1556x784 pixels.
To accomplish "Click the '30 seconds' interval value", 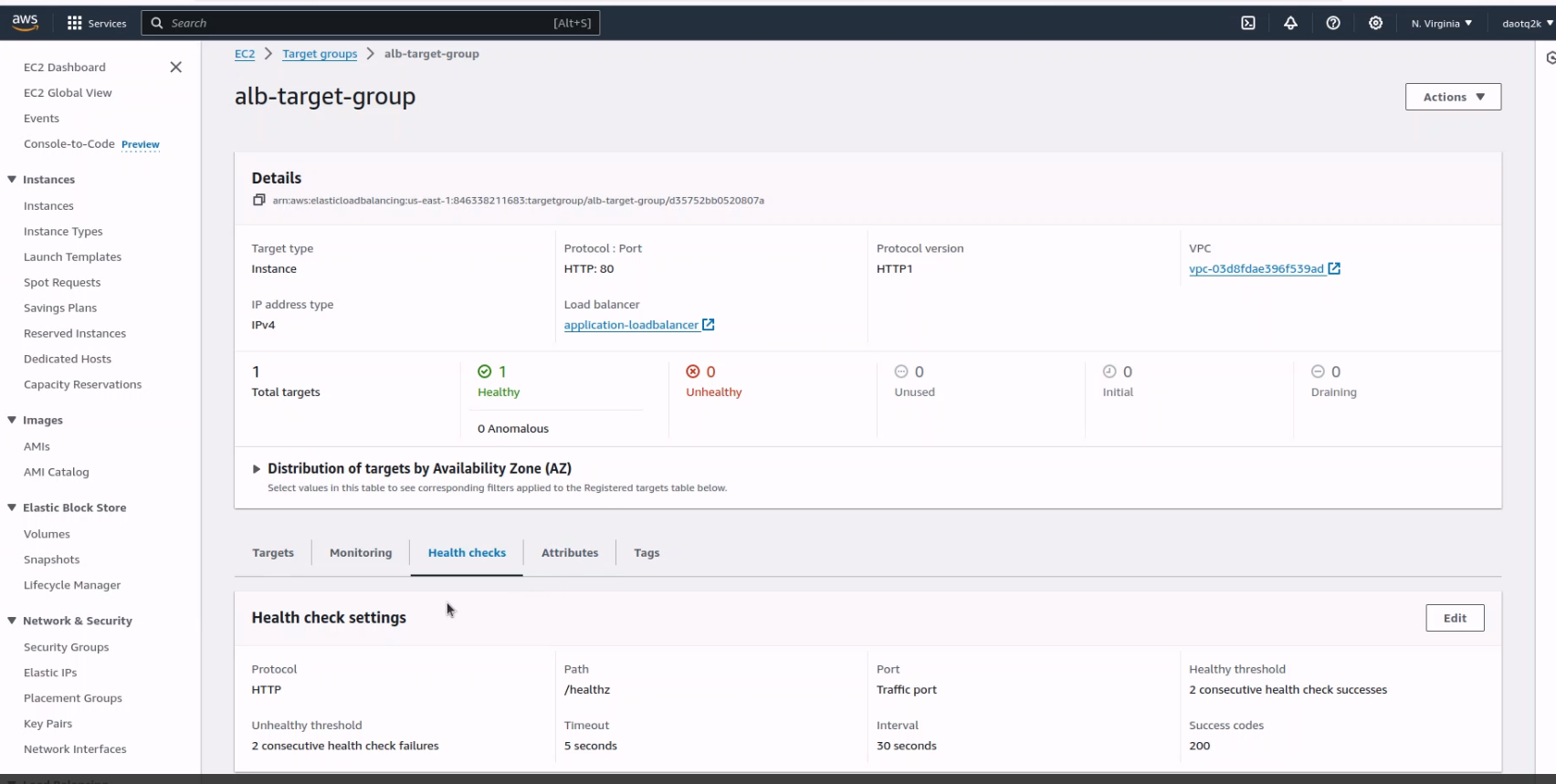I will coord(907,747).
